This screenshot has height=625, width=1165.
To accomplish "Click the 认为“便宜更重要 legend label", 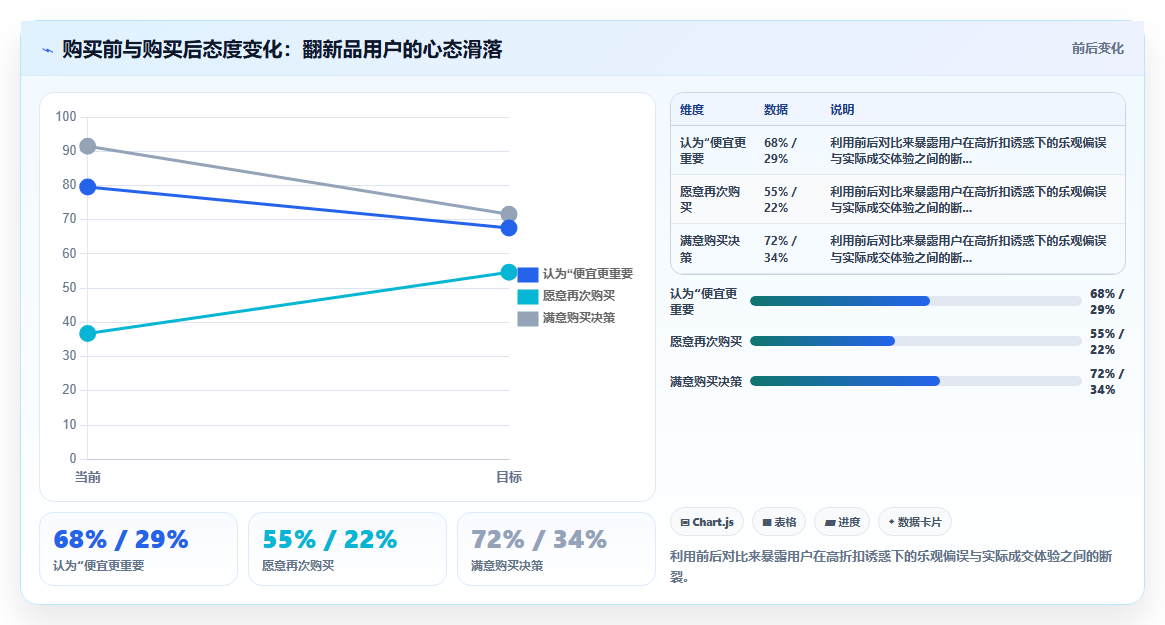I will (x=588, y=273).
